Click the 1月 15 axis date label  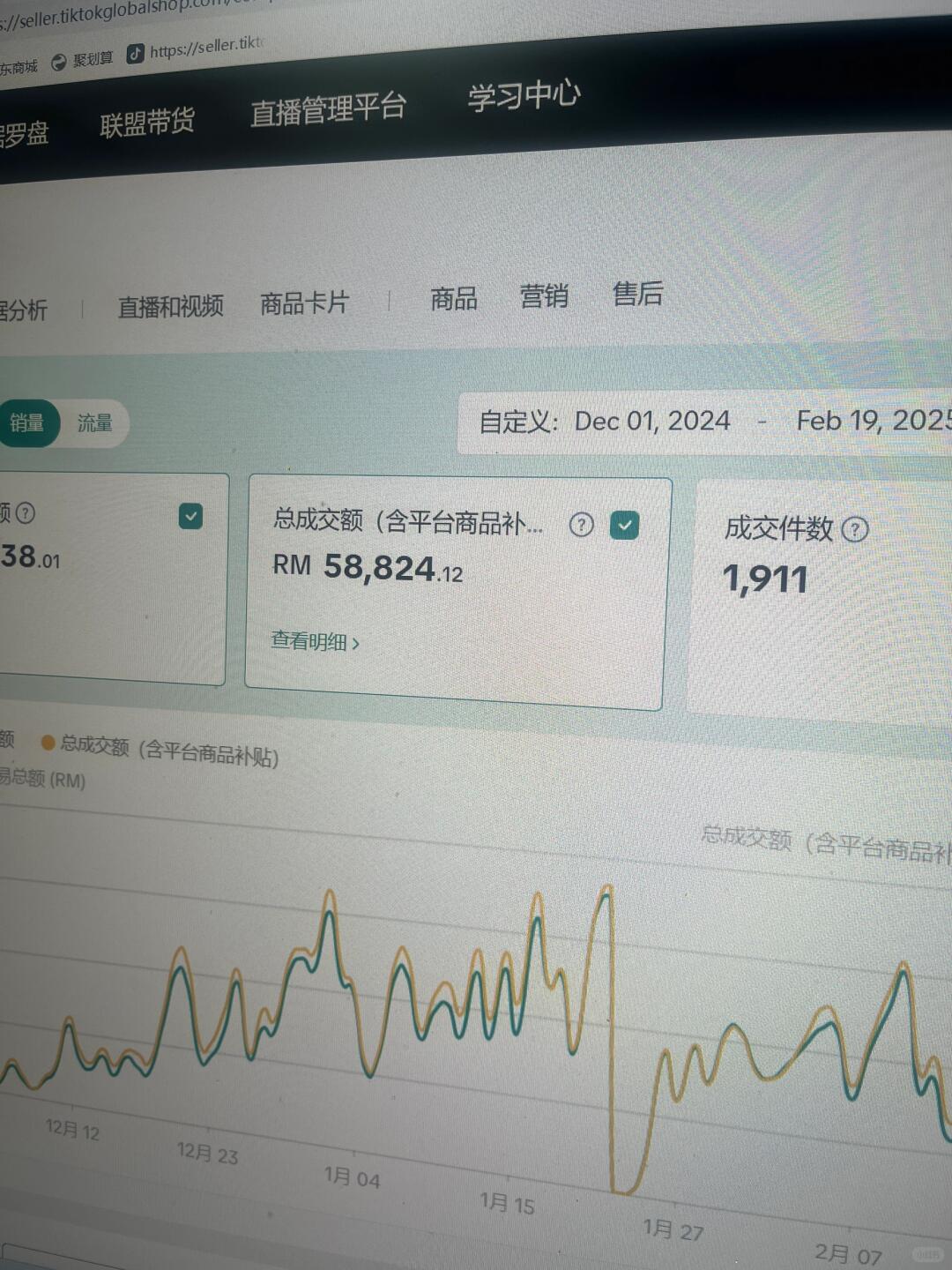[507, 1203]
